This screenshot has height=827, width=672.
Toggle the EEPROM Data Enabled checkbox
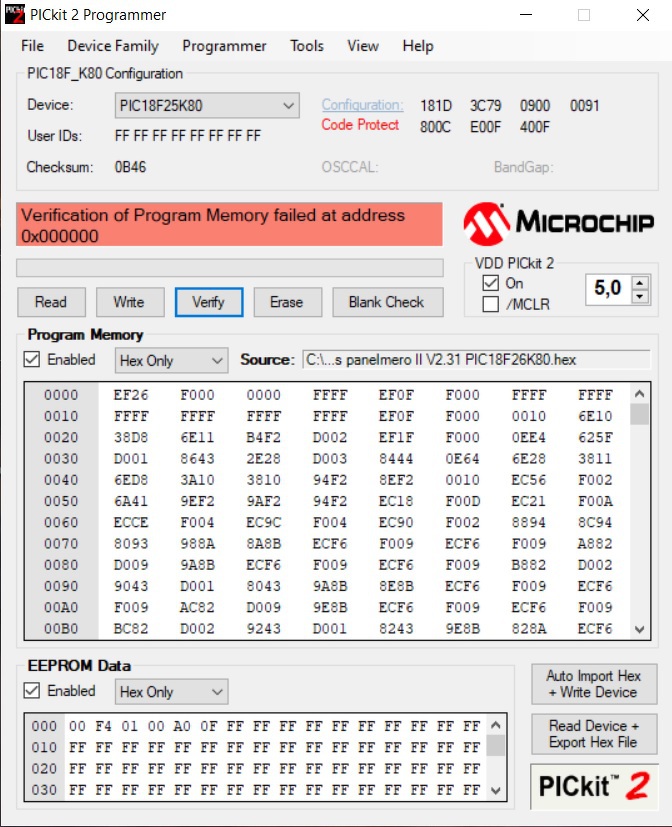(32, 690)
